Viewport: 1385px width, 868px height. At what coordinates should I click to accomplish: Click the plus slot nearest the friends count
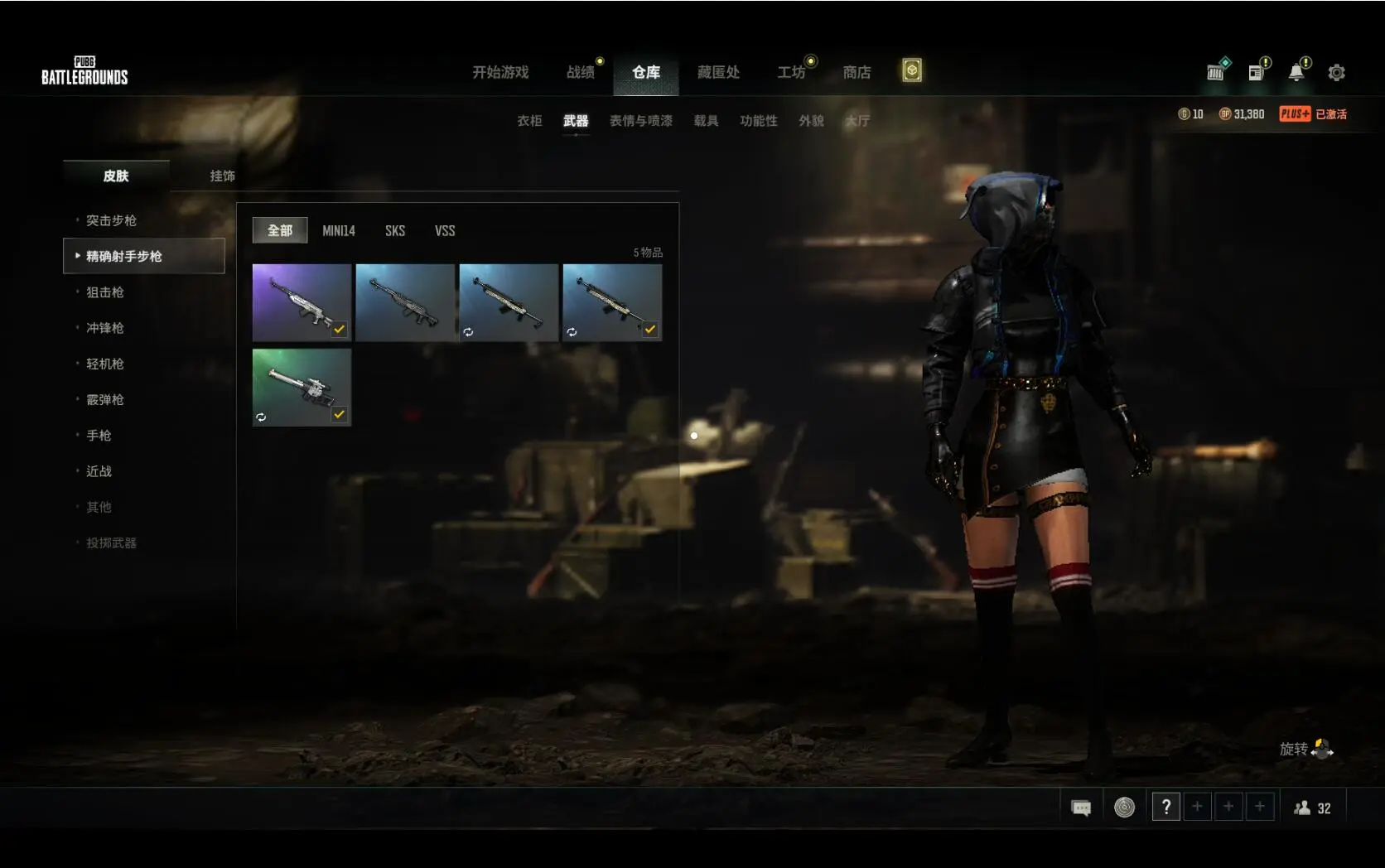1260,807
